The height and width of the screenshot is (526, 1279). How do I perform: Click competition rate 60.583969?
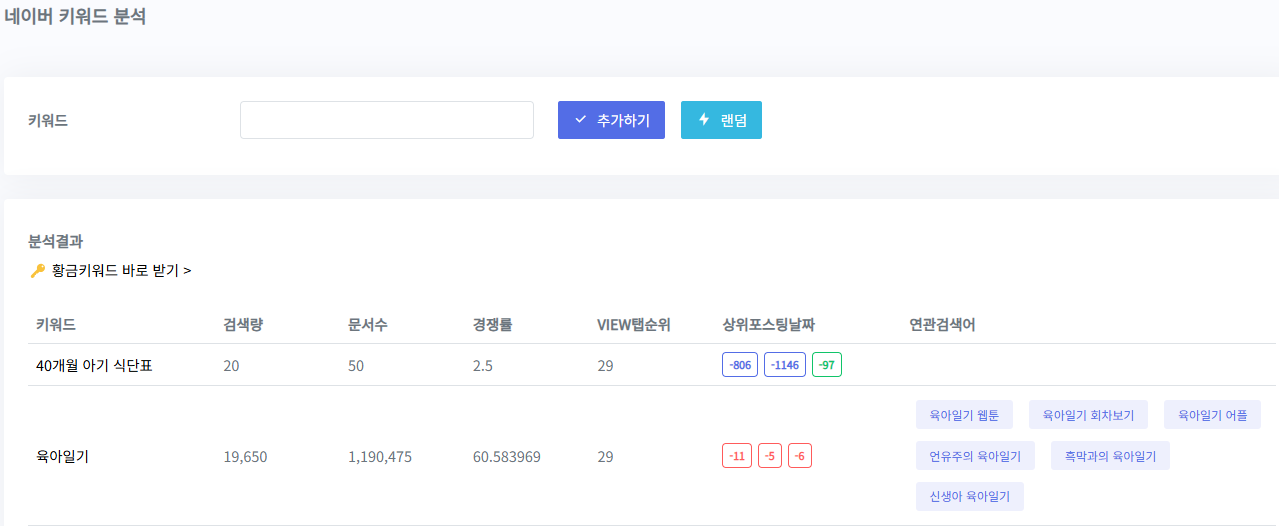(x=507, y=457)
